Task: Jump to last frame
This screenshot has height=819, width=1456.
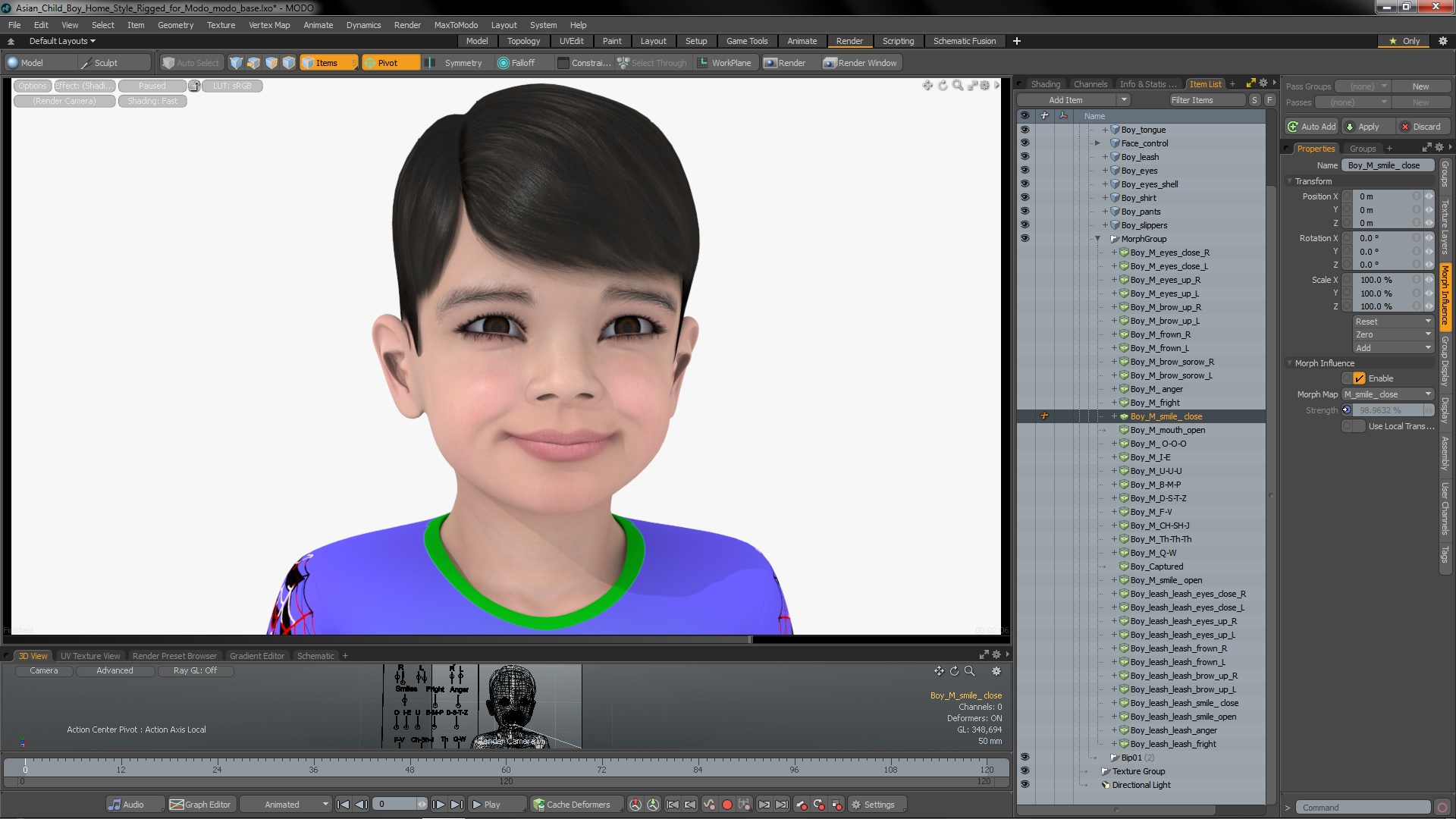Action: (x=457, y=805)
